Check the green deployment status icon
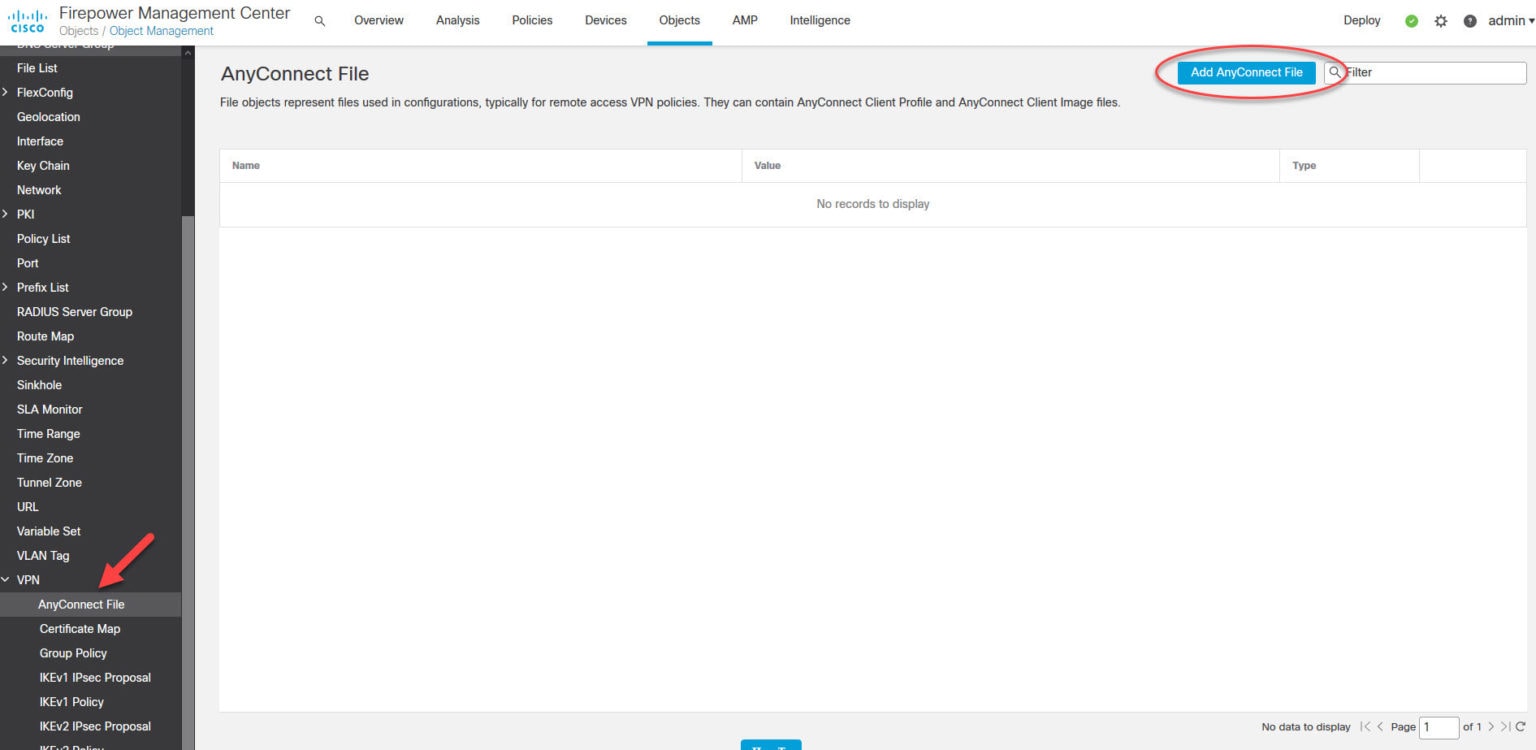 (x=1412, y=21)
